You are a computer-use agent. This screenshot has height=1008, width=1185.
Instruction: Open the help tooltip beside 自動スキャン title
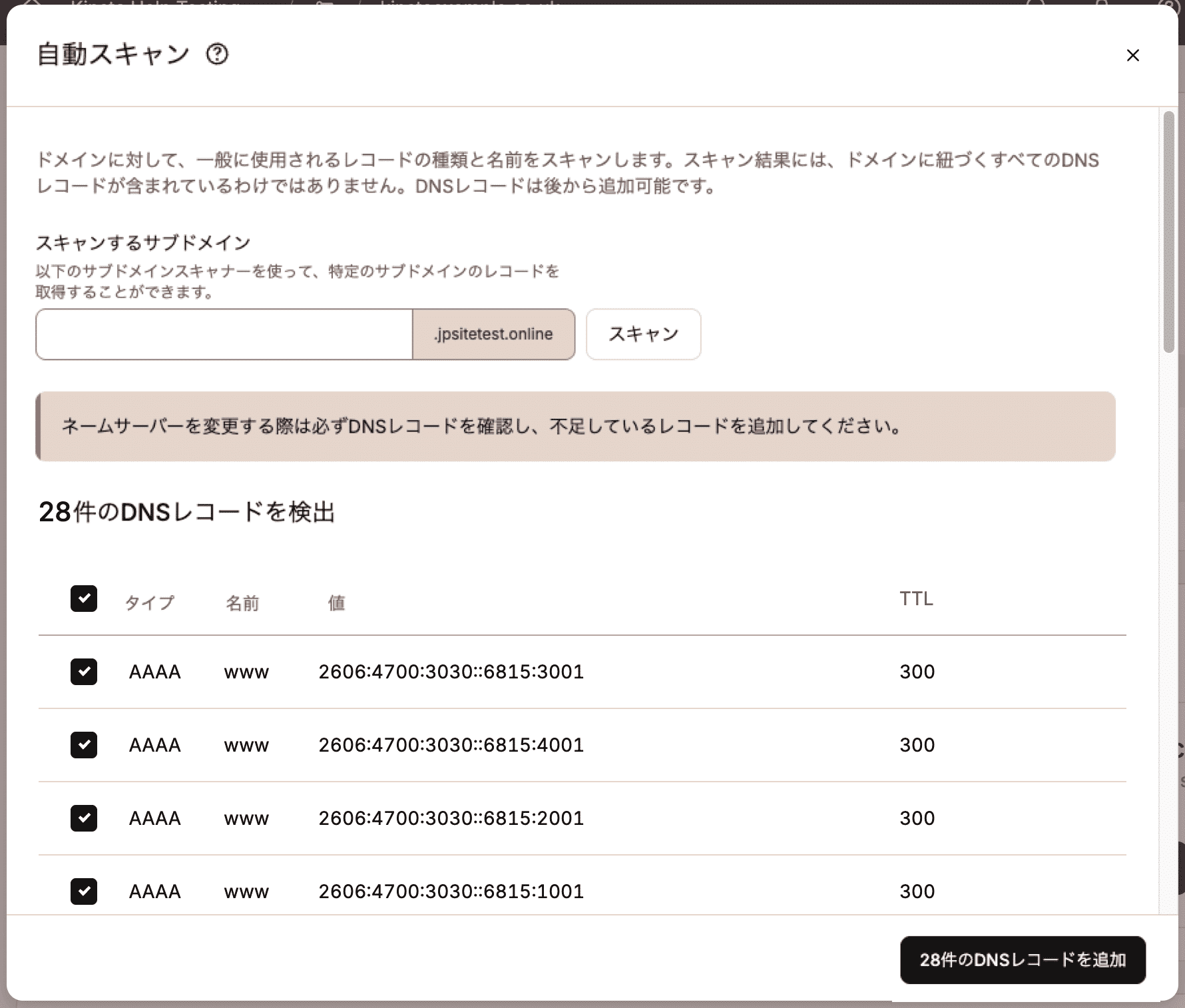point(216,55)
